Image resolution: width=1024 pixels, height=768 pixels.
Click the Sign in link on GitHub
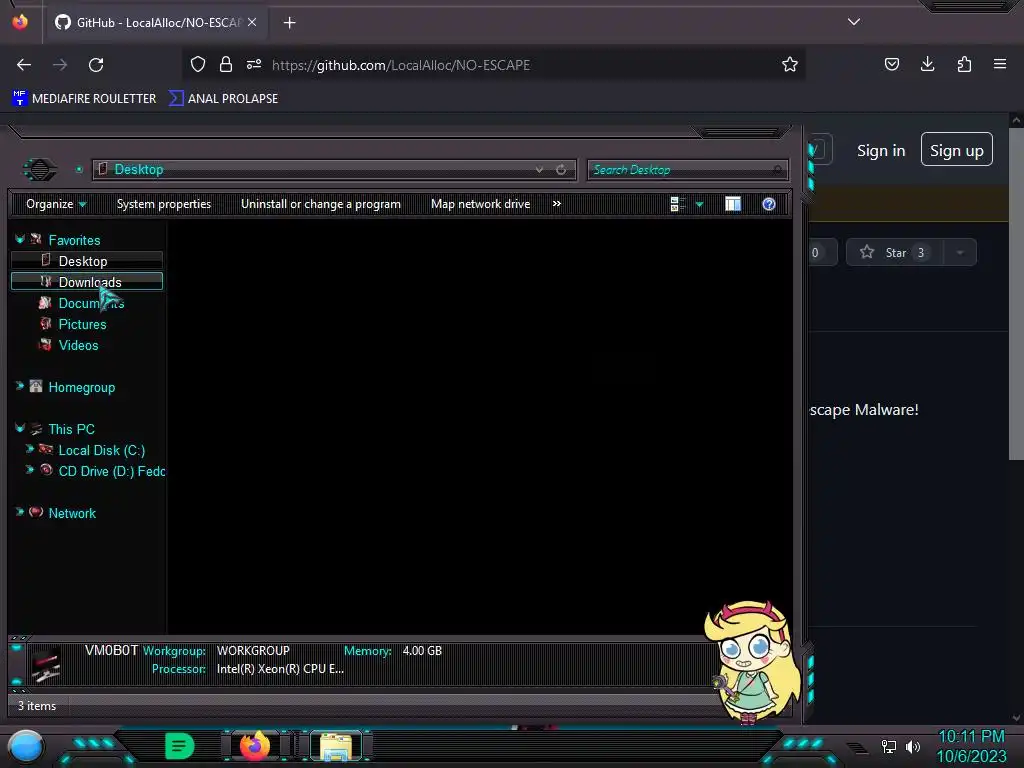coord(881,151)
